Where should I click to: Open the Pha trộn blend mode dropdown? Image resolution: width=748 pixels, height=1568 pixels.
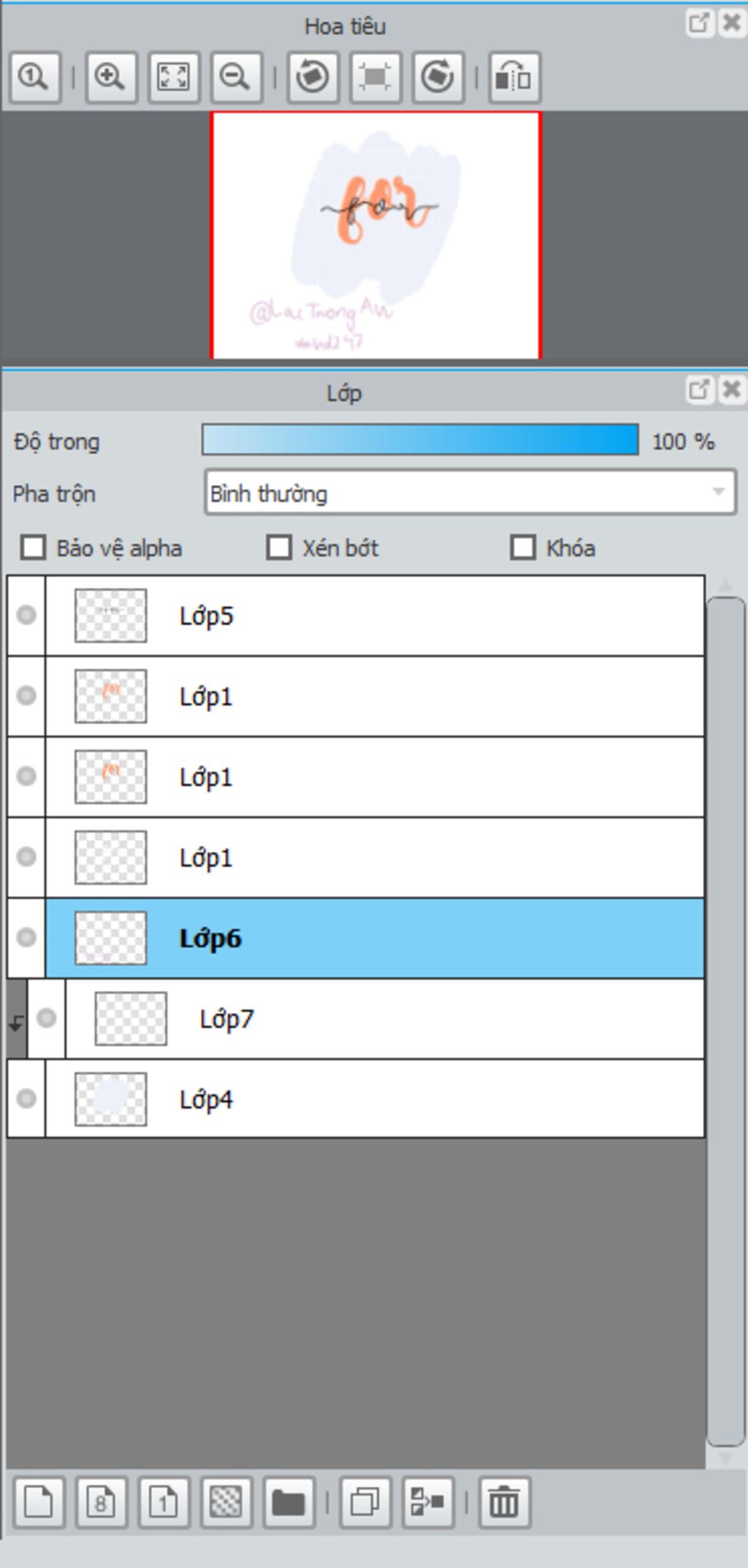(x=470, y=494)
